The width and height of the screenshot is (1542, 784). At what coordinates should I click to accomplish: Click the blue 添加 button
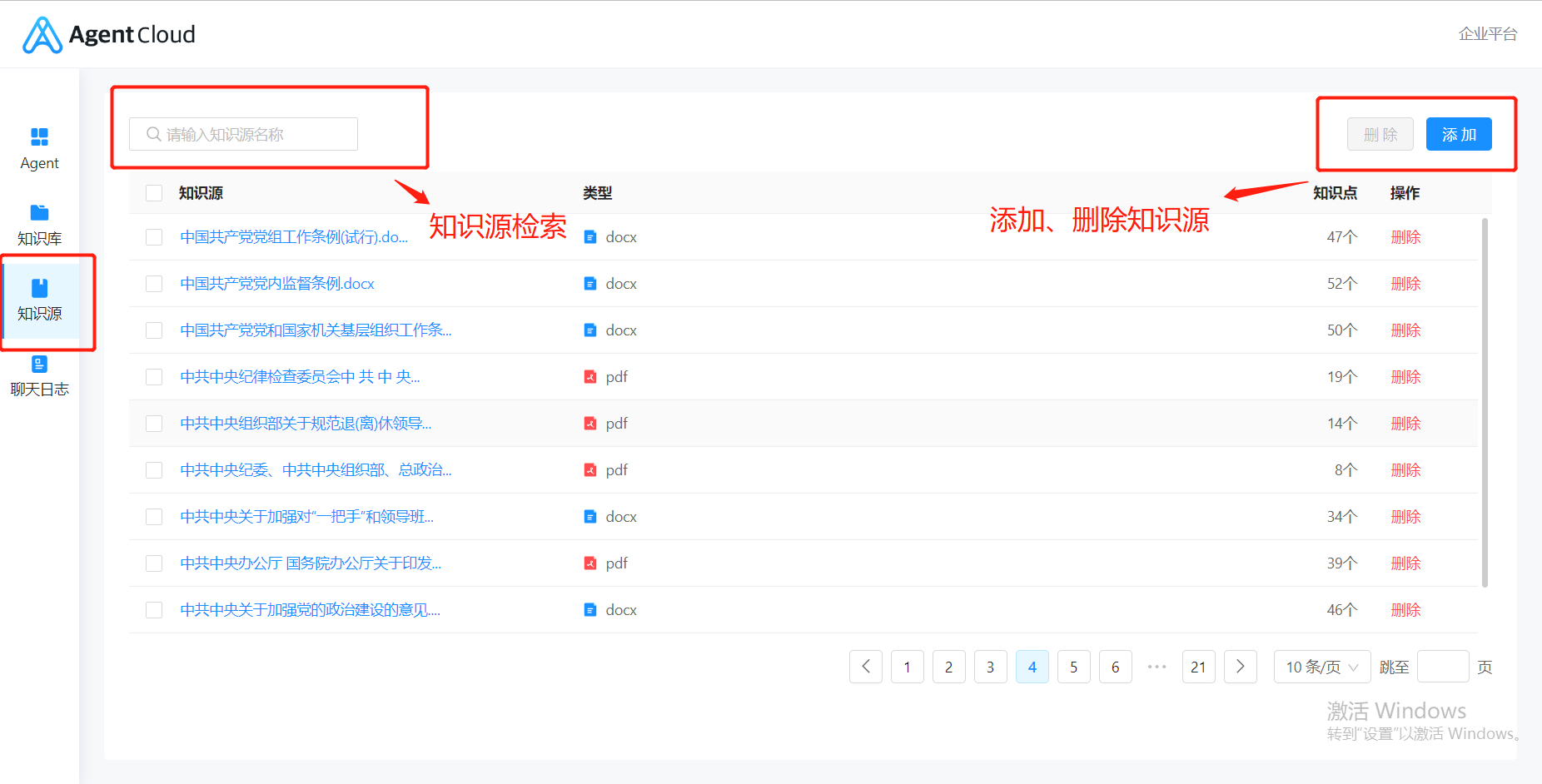point(1459,134)
